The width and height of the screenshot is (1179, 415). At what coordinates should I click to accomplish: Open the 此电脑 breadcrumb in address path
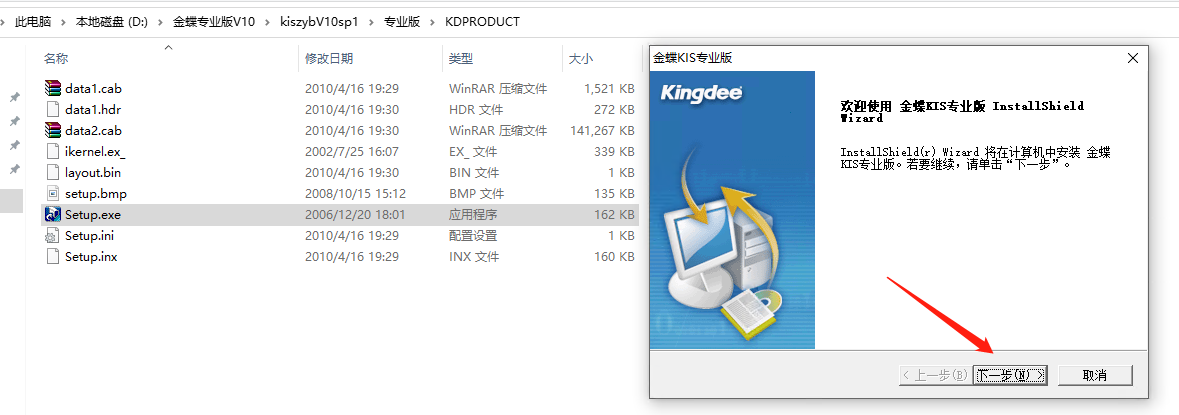(33, 21)
